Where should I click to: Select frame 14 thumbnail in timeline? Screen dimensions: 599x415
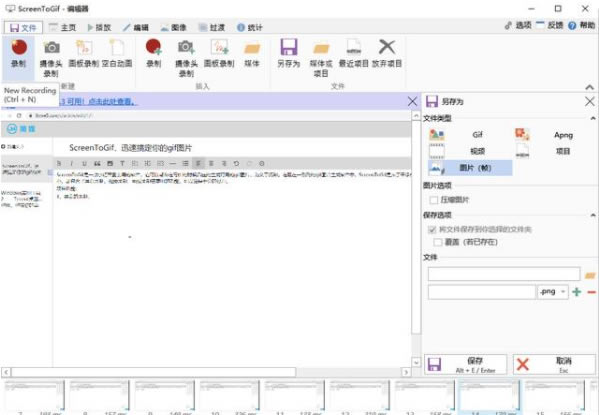pos(489,397)
